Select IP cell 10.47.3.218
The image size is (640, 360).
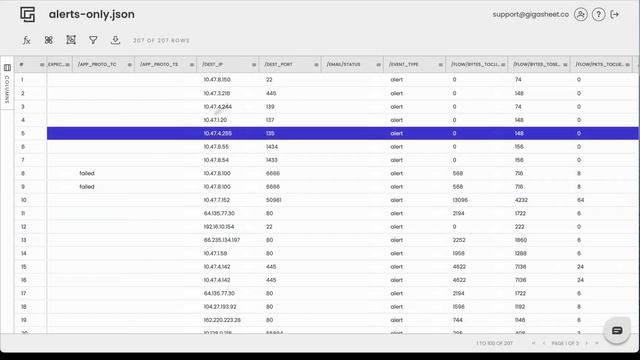tap(217, 93)
